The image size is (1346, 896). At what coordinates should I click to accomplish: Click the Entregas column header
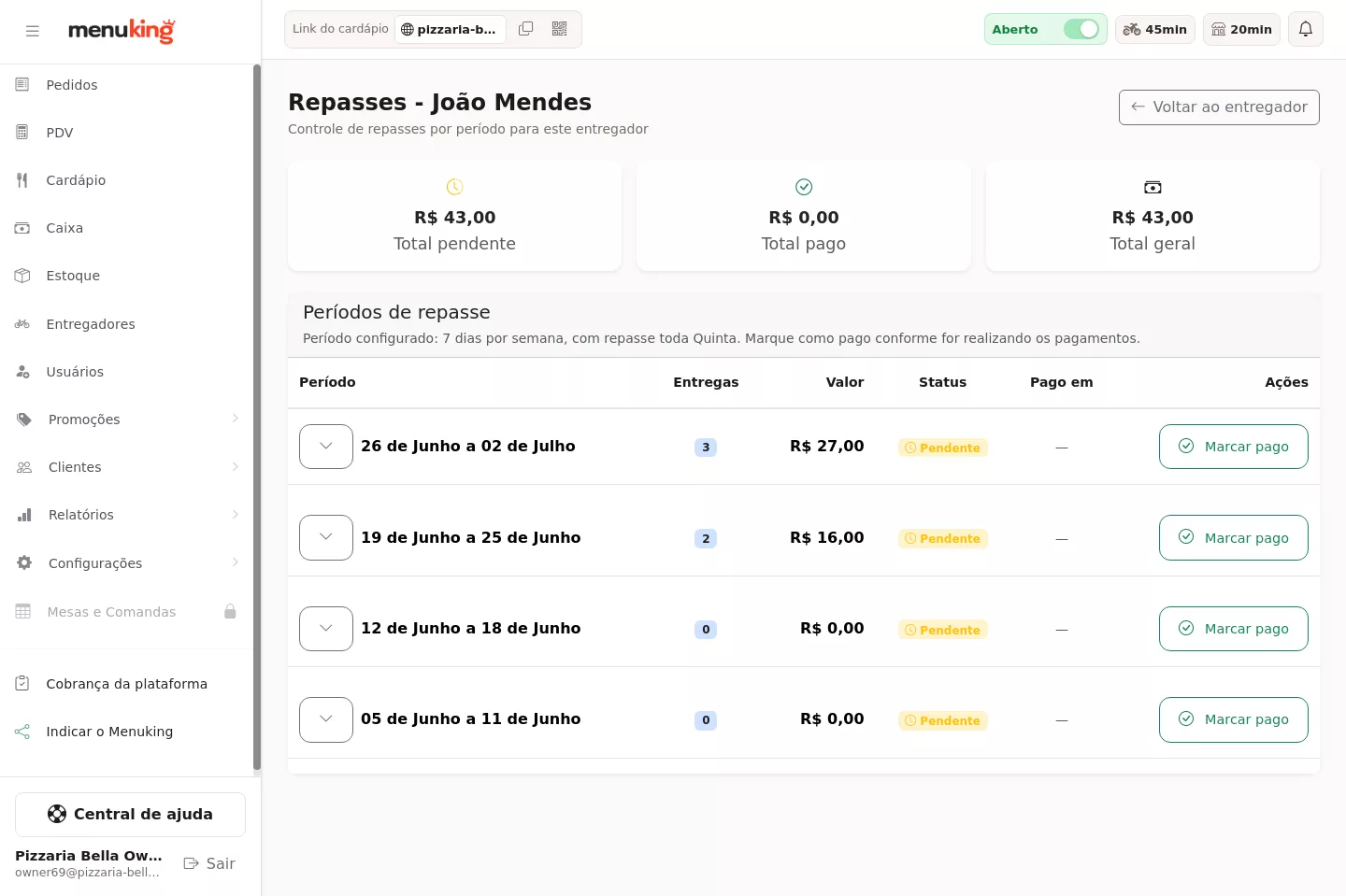(x=706, y=382)
